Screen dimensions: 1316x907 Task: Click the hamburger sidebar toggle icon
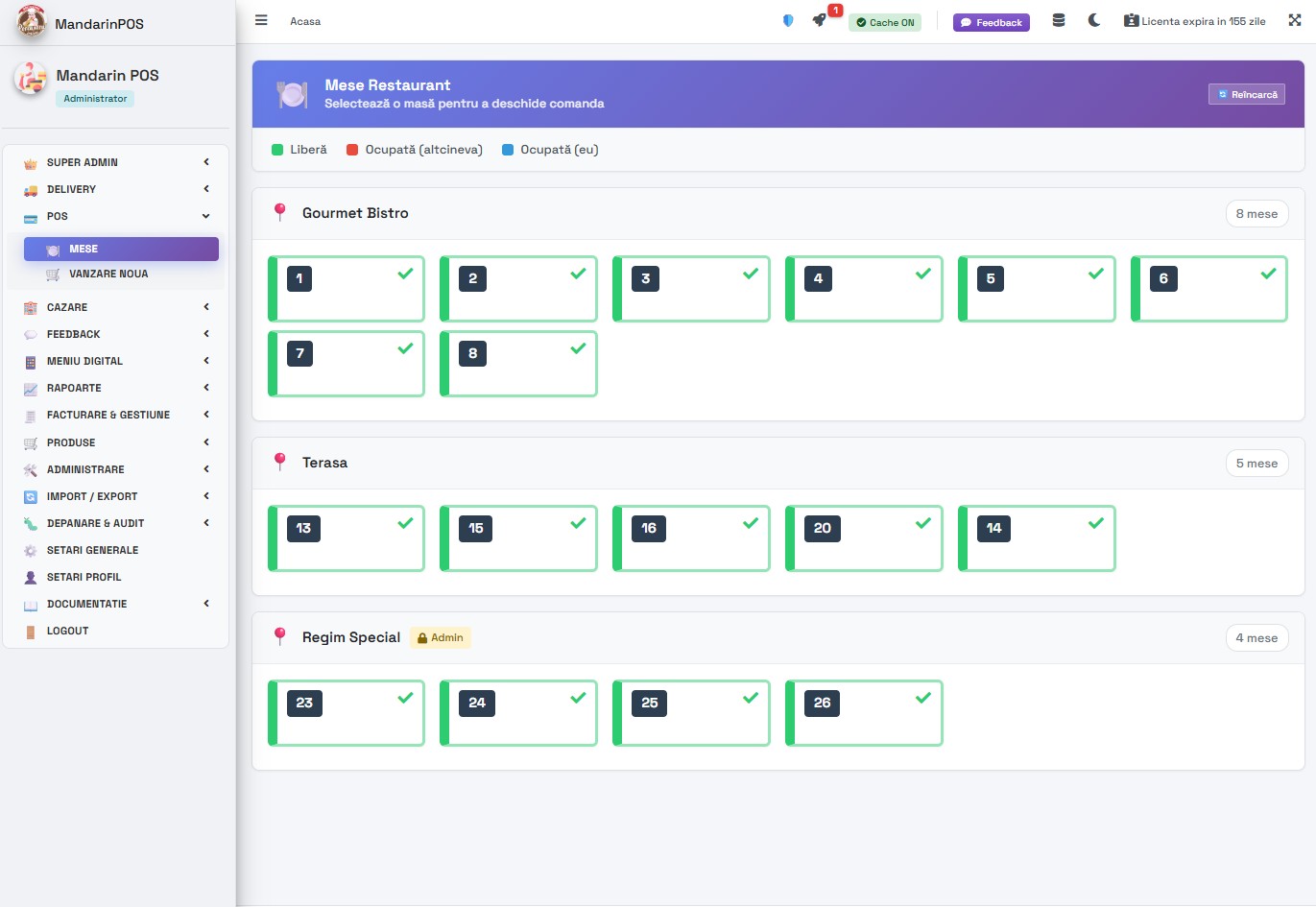(x=261, y=20)
